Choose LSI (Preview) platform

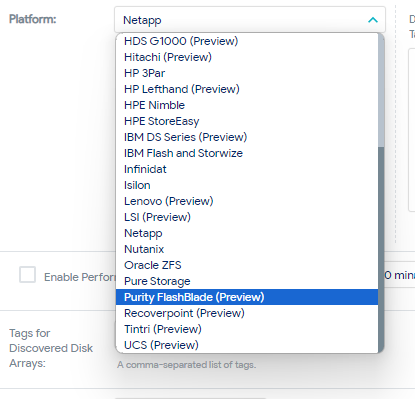247,217
